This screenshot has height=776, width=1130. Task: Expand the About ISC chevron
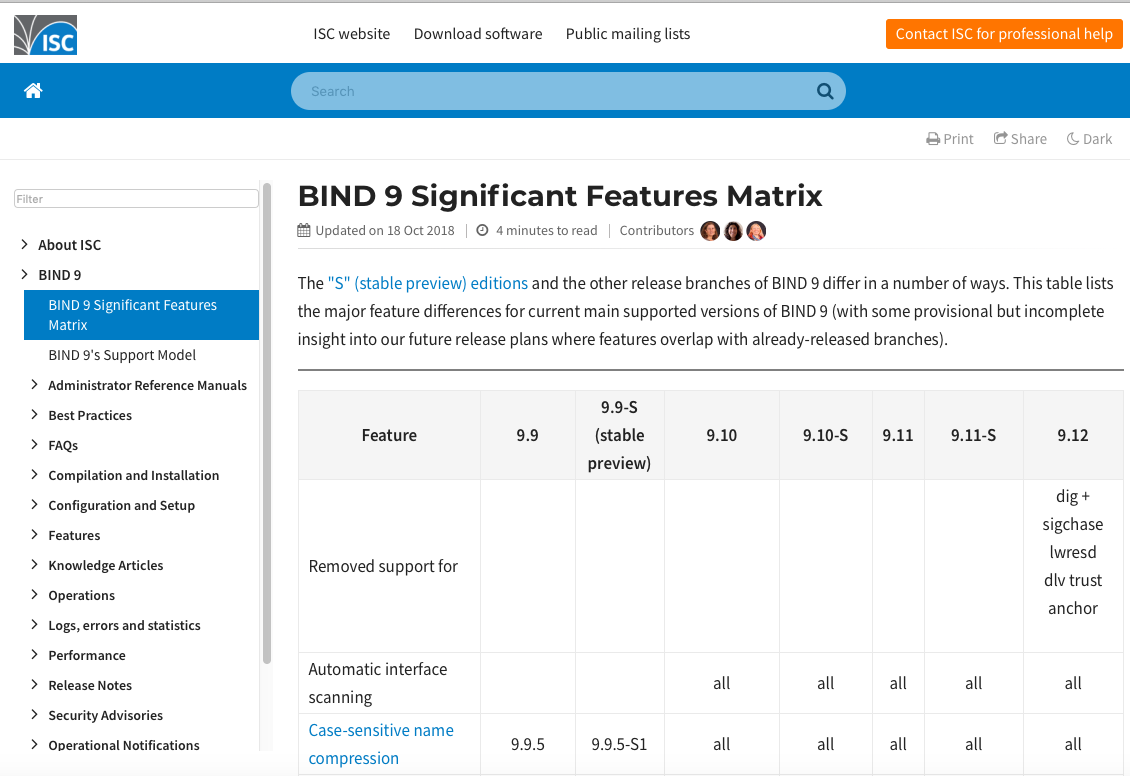[25, 244]
